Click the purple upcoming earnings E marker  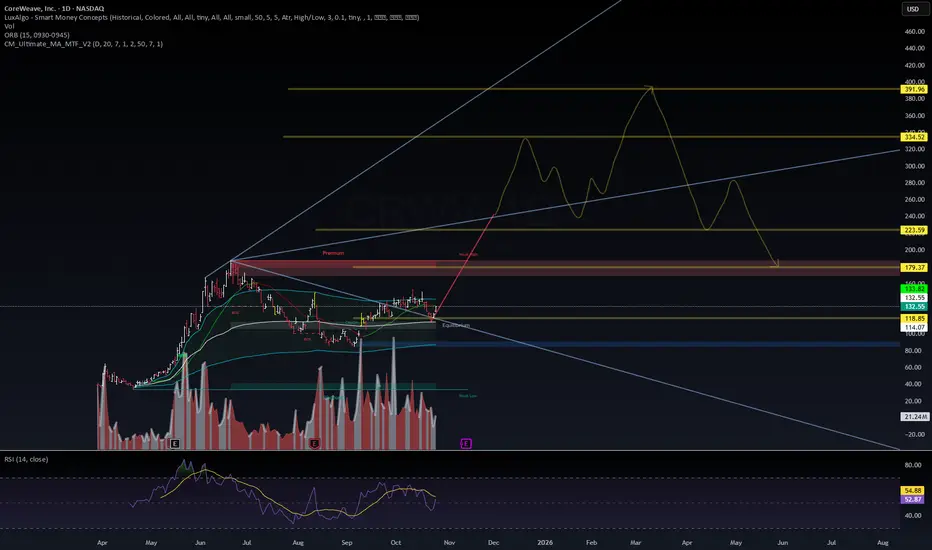(x=466, y=444)
